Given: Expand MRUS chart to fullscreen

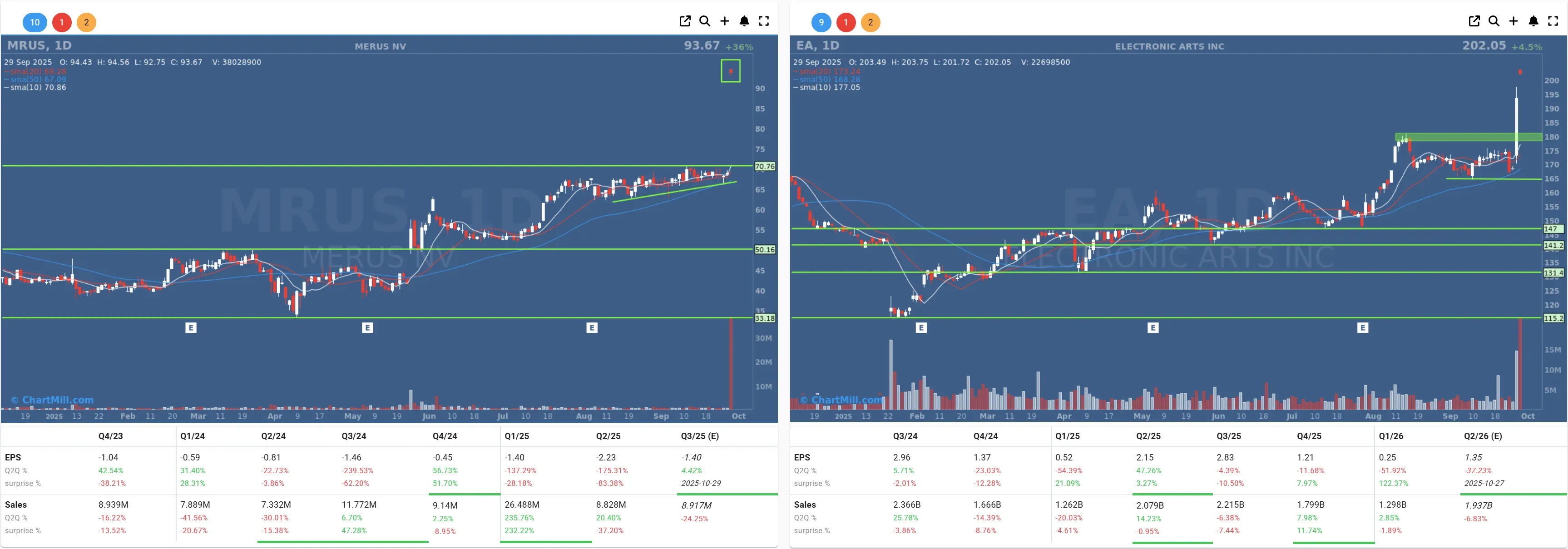Looking at the screenshot, I should (764, 21).
